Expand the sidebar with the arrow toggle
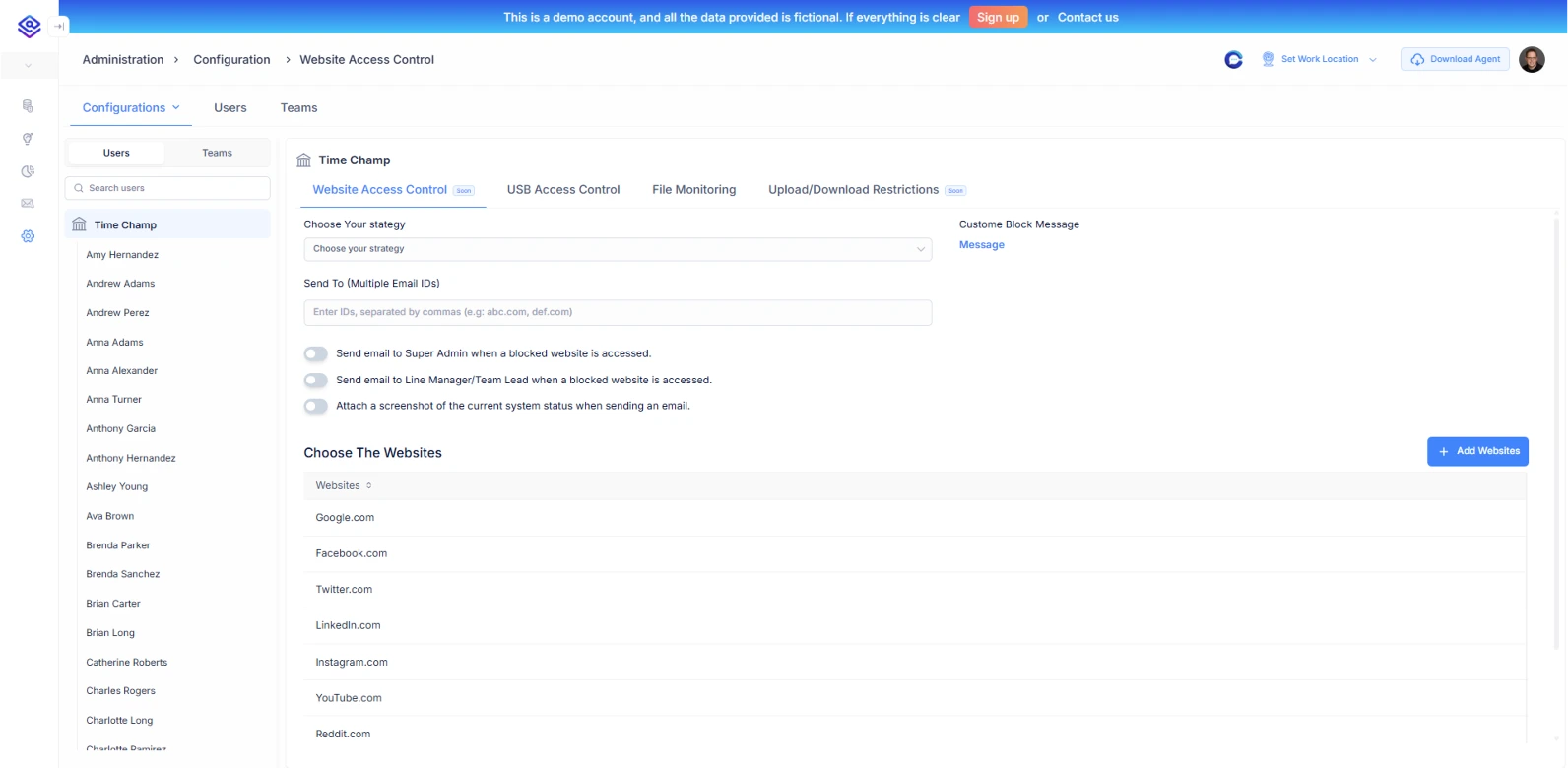1568x768 pixels. coord(59,27)
